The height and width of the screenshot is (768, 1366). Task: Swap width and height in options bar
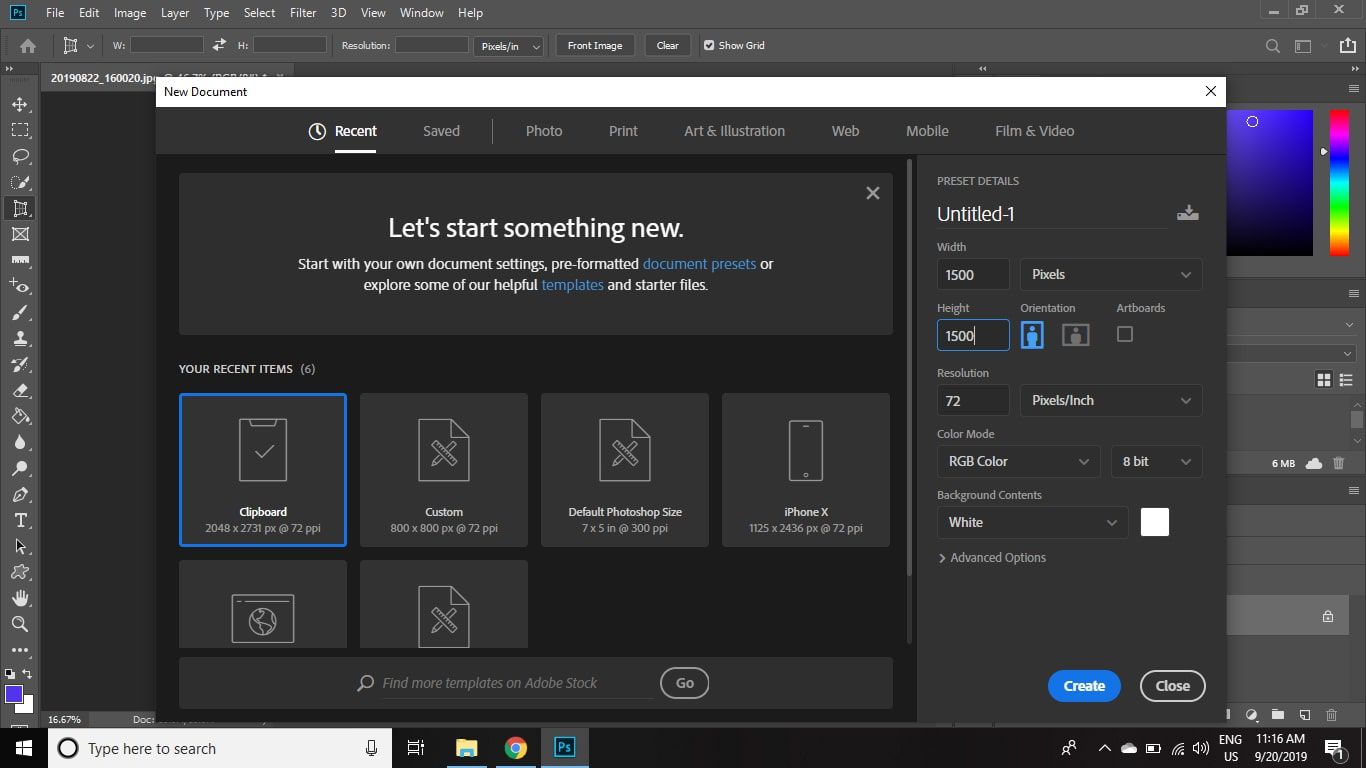click(x=220, y=45)
